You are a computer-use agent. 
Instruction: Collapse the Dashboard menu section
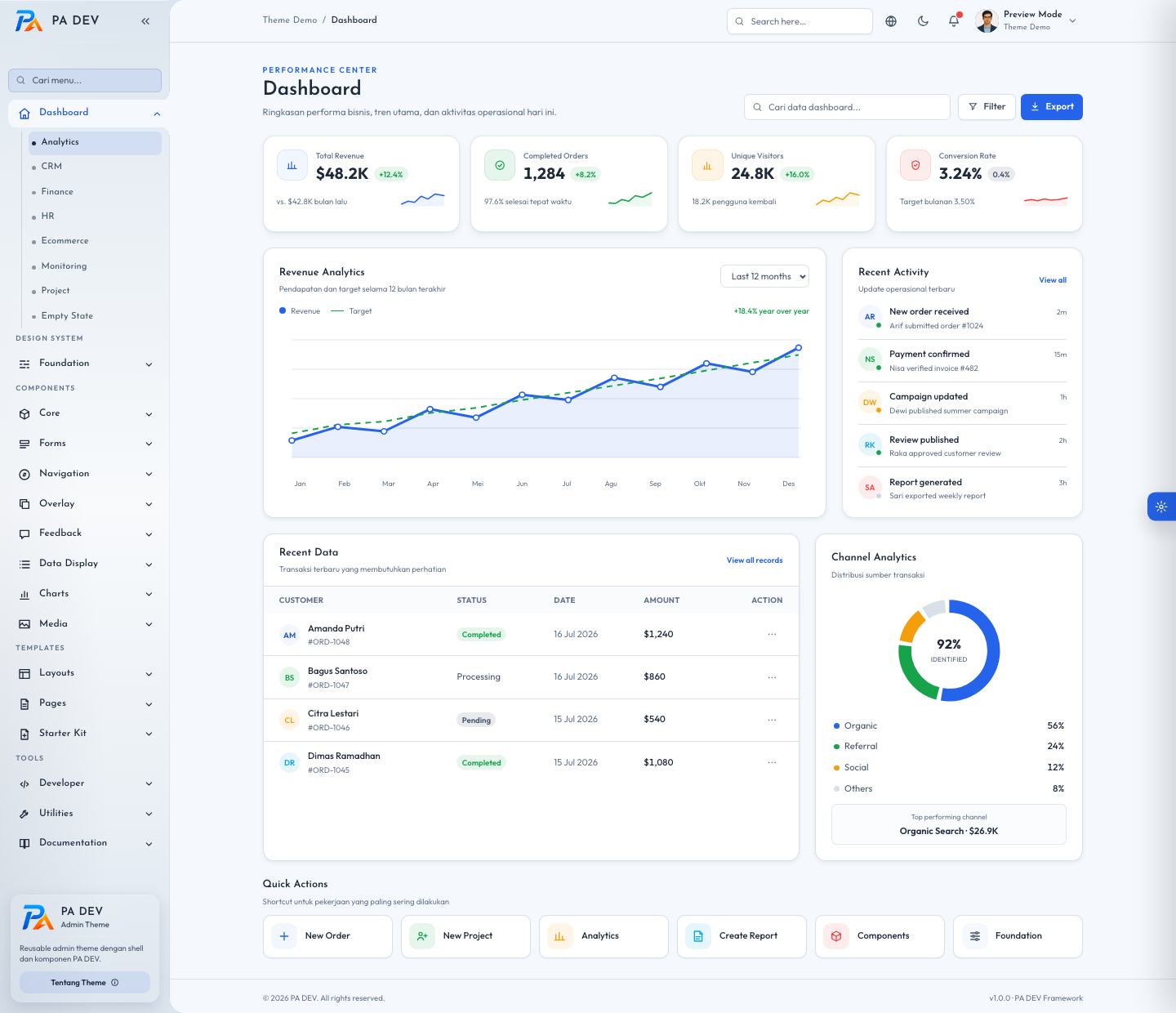point(88,113)
